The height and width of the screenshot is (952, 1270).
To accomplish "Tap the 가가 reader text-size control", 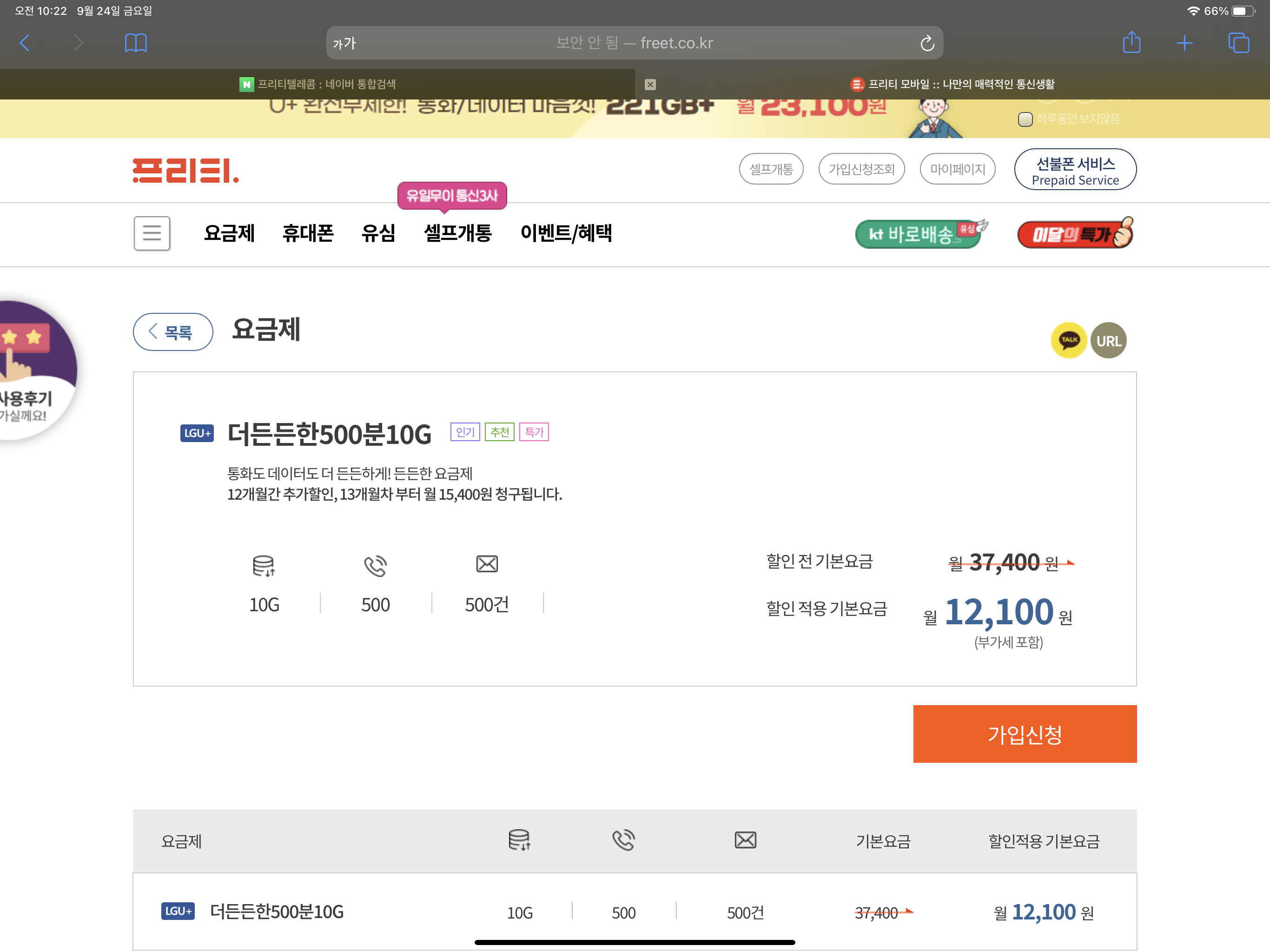I will tap(344, 43).
